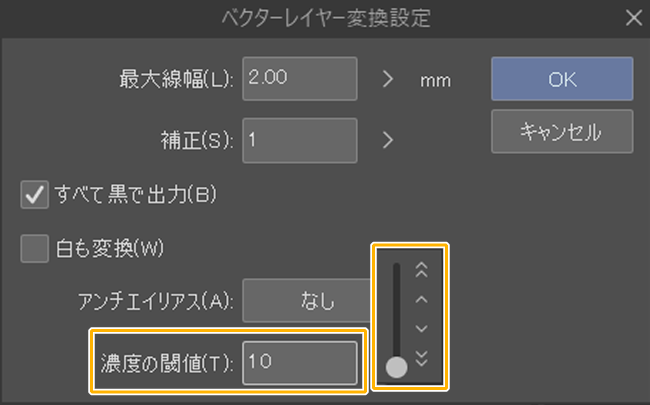Click the double-up arrow in the slider popup
Screen dimensions: 650x405
point(421,270)
